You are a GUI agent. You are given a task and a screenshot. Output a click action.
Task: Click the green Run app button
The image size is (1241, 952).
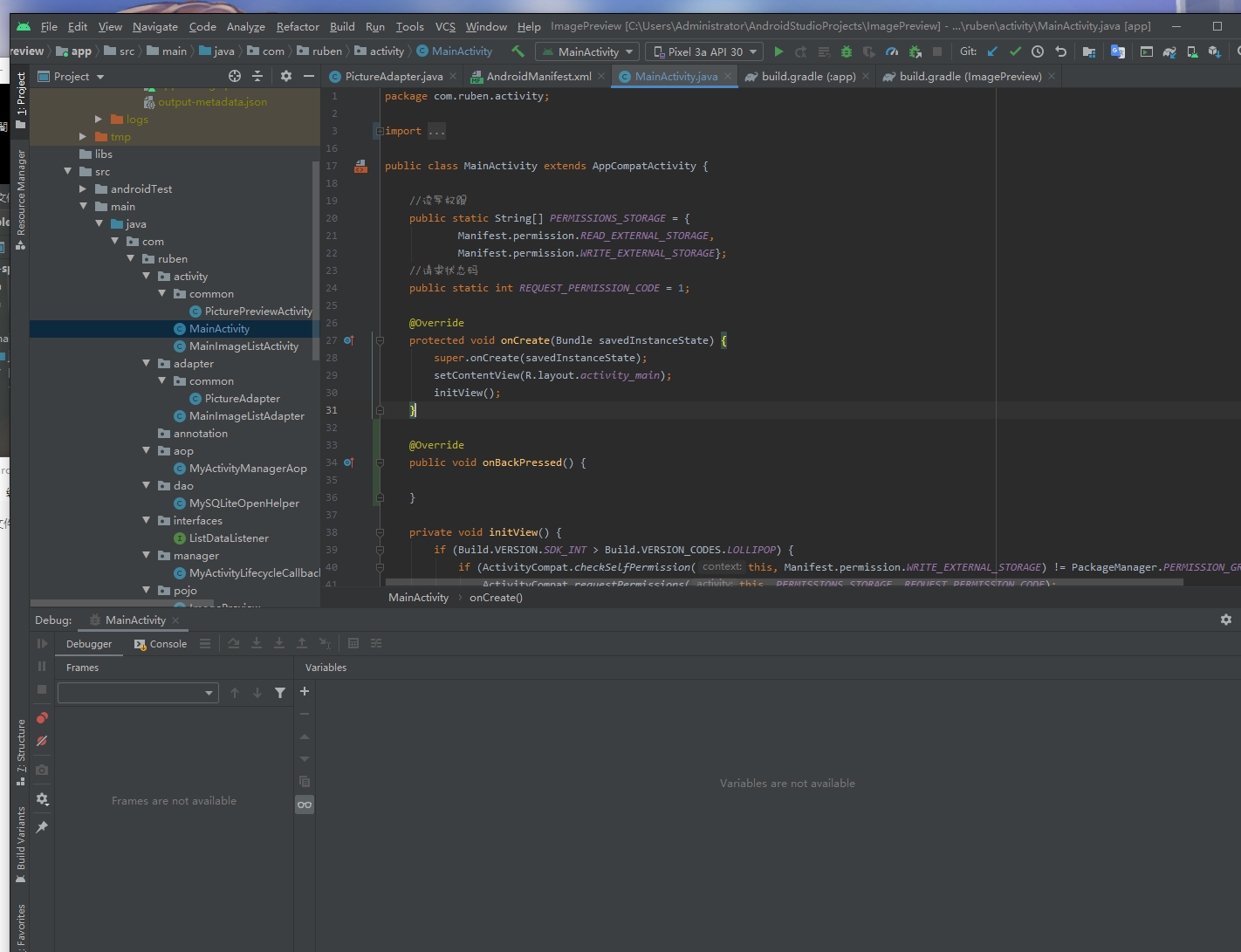click(x=778, y=51)
